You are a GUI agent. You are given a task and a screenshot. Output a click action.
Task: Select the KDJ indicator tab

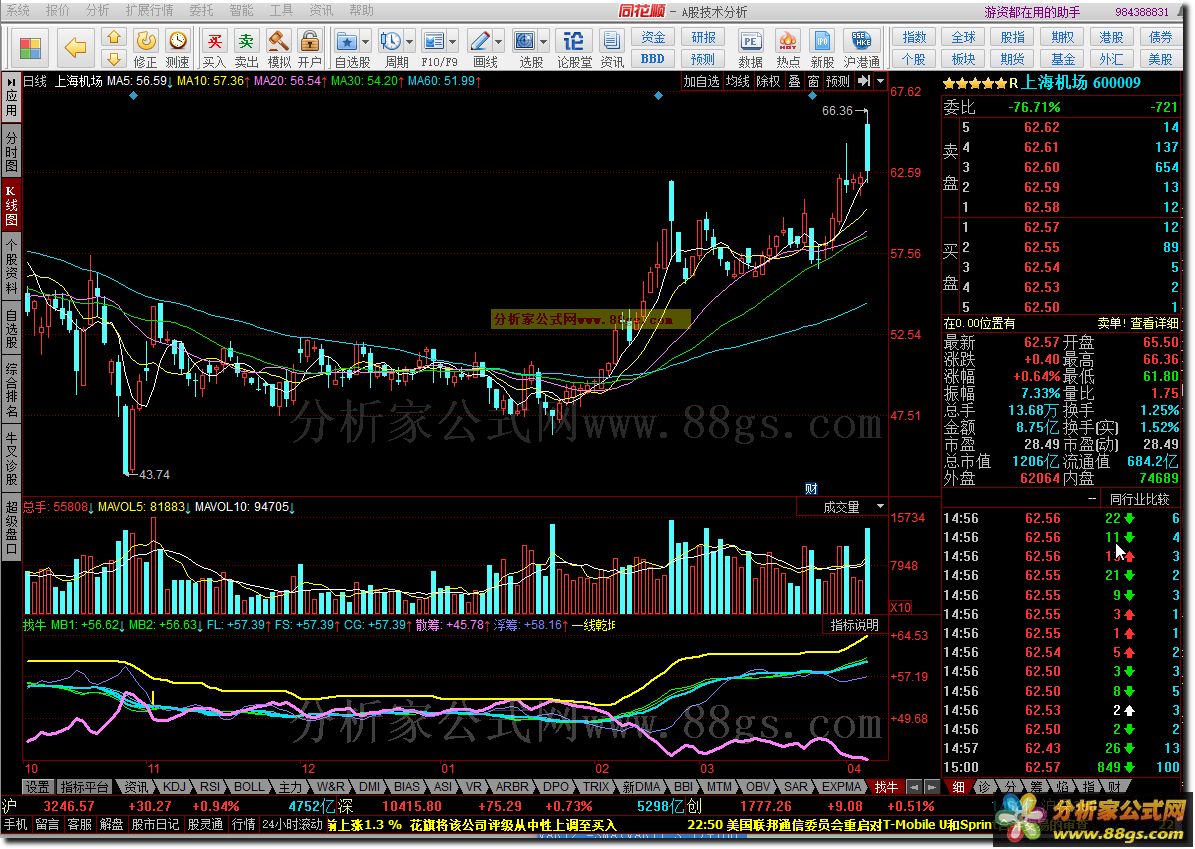click(x=174, y=787)
